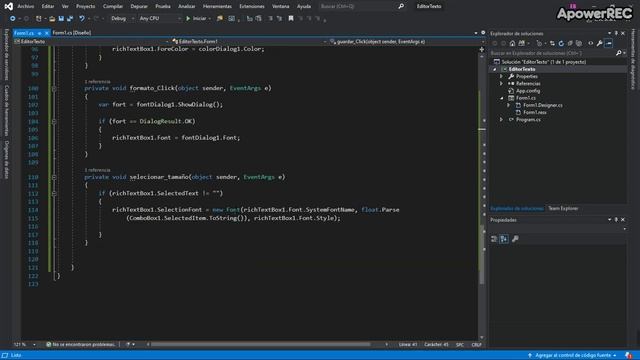Viewport: 640px width, 360px height.
Task: Switch to the Explorador de soluciones bottom tab
Action: point(517,209)
